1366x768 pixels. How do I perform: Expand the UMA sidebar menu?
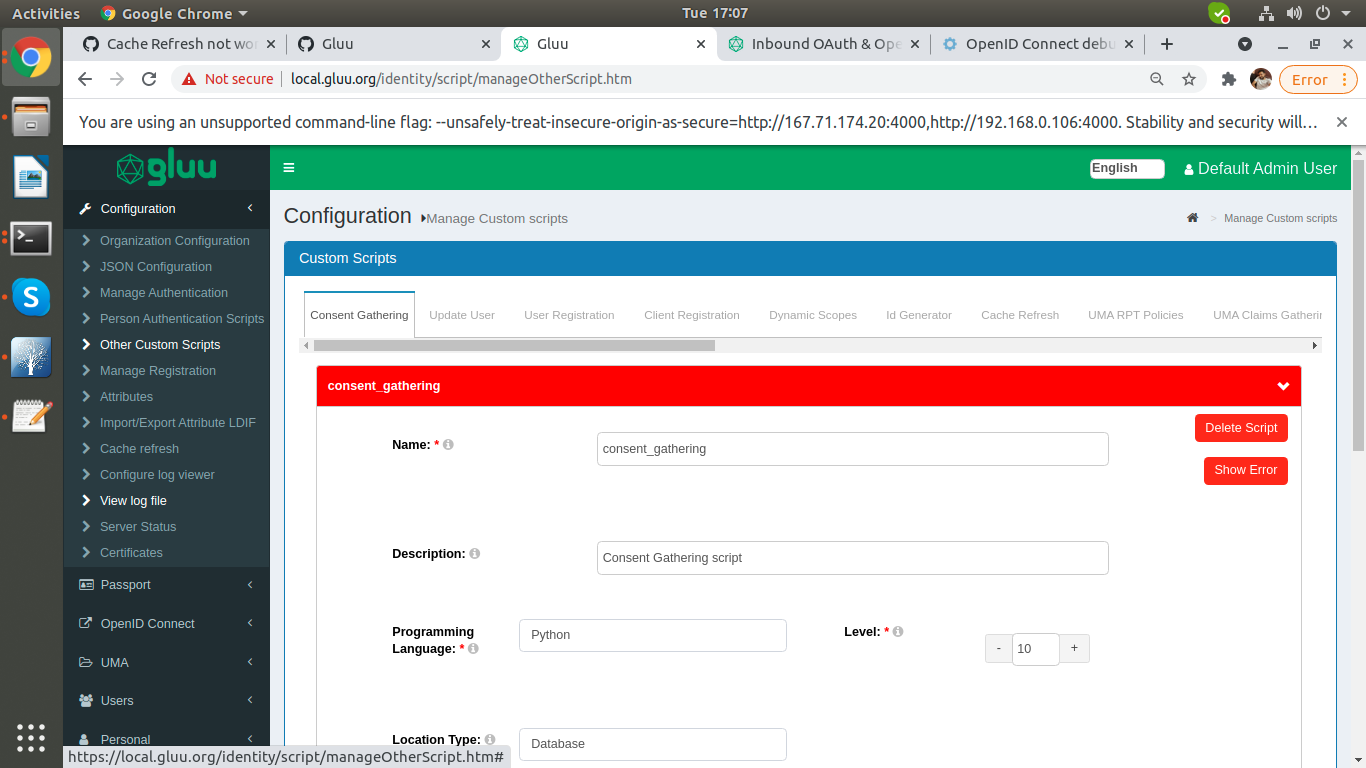(166, 662)
